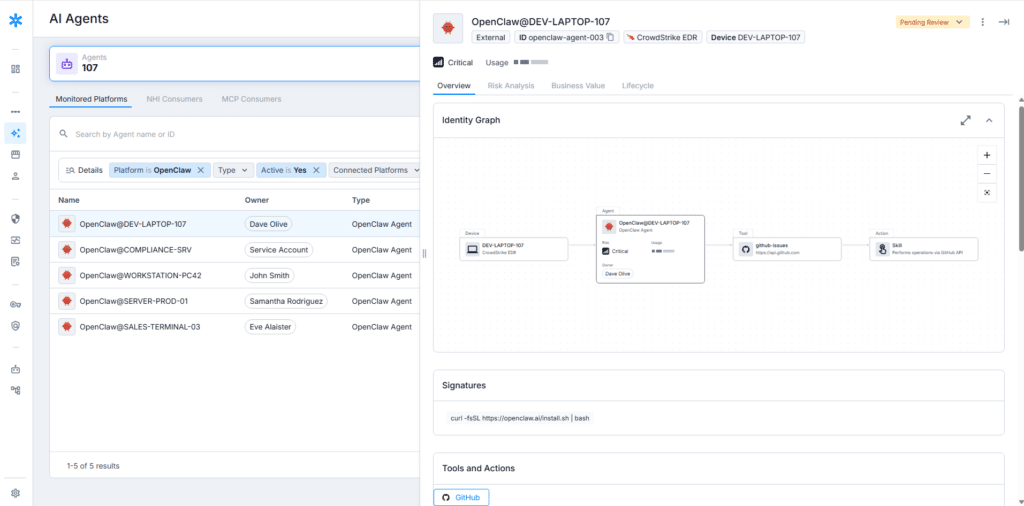Switch to NHI Consumers tab
The height and width of the screenshot is (506, 1024).
(x=174, y=99)
